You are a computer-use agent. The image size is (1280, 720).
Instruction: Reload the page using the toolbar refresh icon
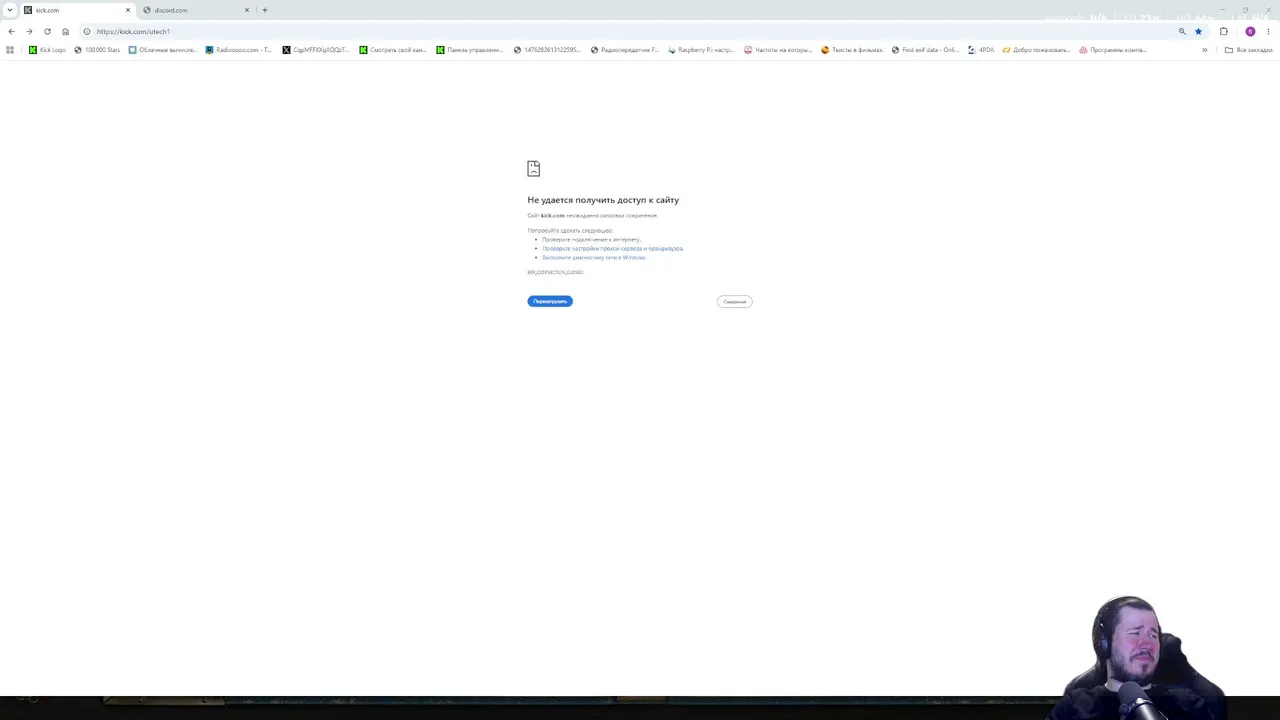pos(47,31)
